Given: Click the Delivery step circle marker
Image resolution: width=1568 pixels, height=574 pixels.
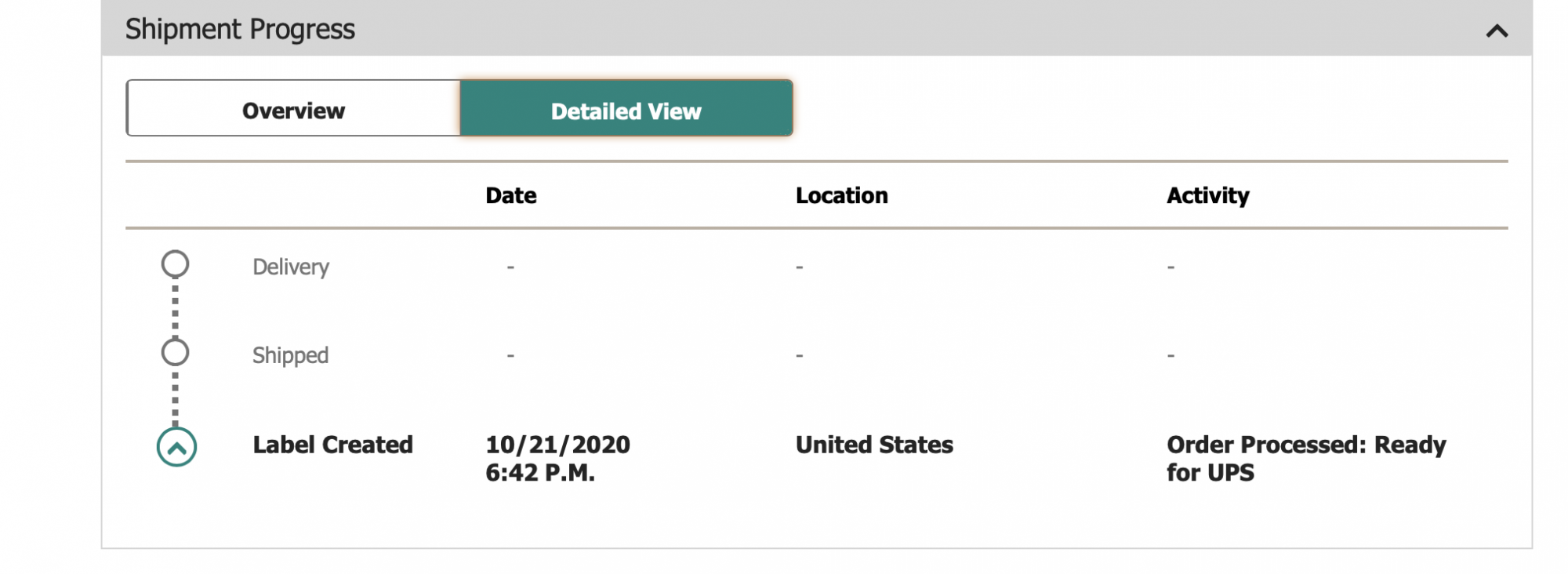Looking at the screenshot, I should 175,264.
